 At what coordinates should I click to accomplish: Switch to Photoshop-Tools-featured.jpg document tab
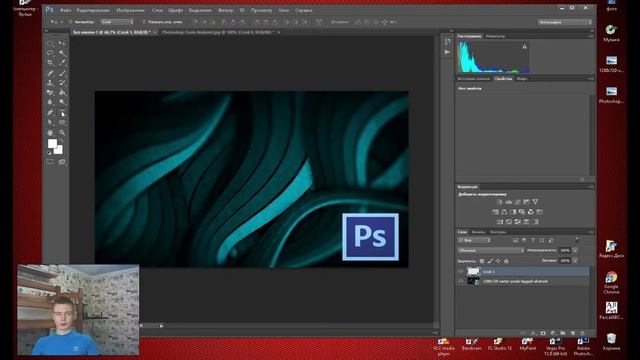(218, 32)
